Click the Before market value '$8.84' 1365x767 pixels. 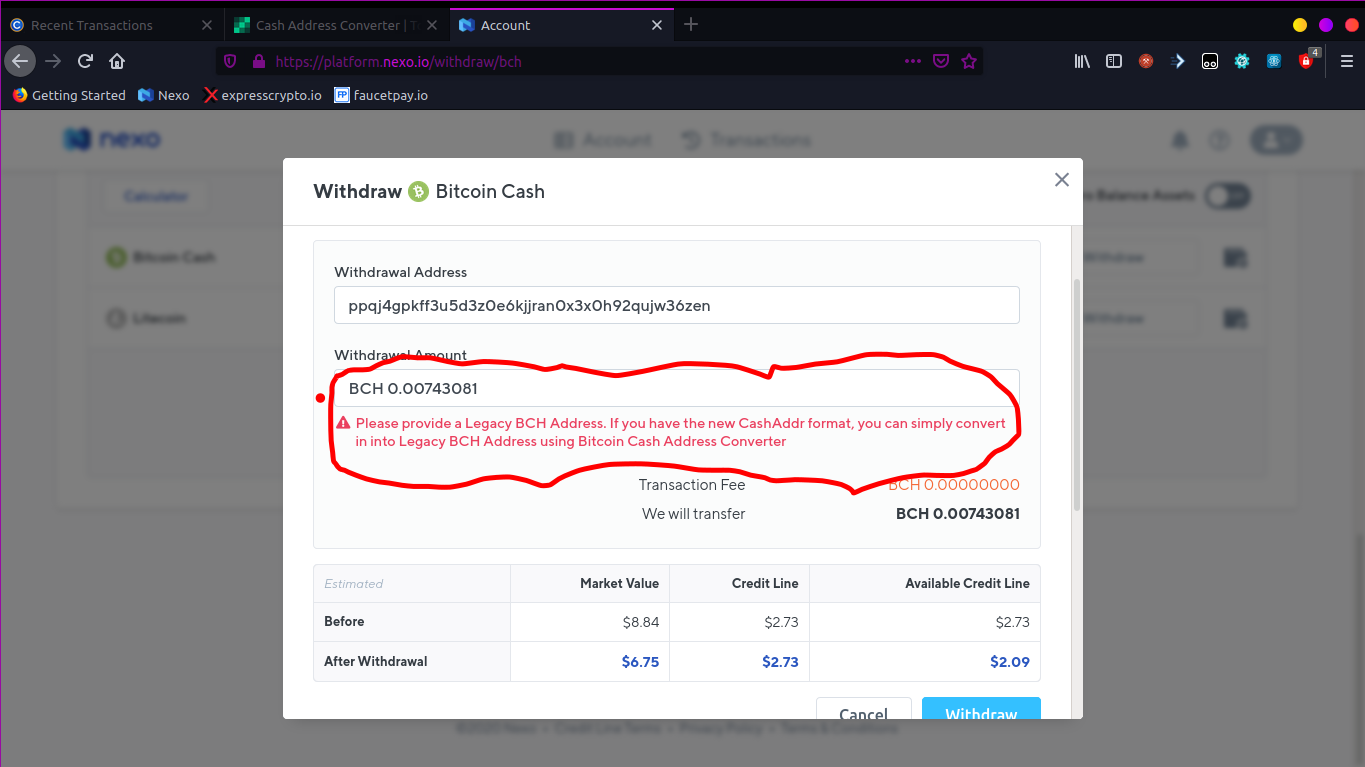(x=640, y=621)
